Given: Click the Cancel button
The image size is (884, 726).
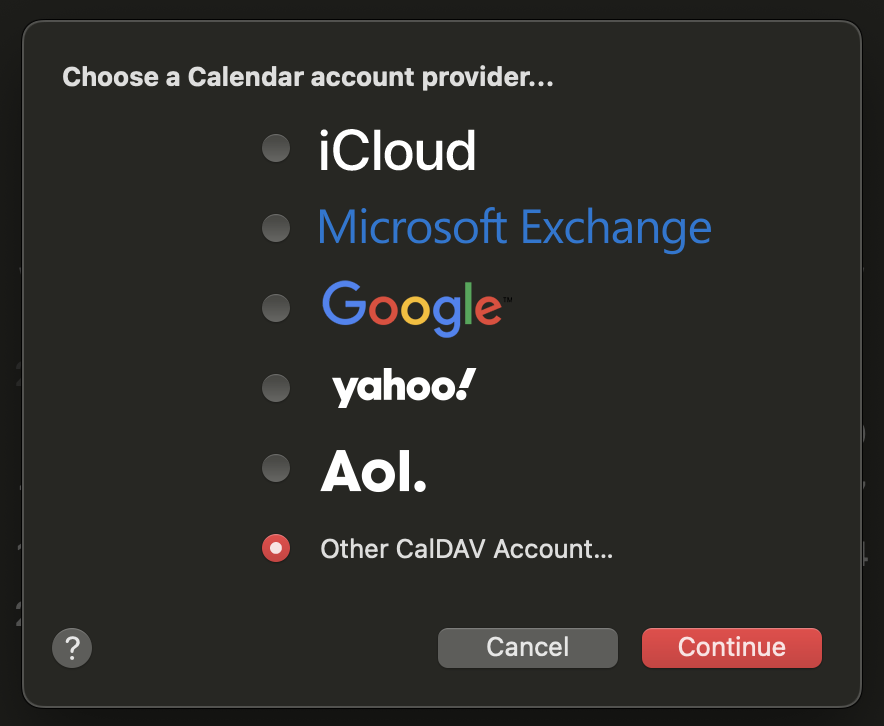Looking at the screenshot, I should coord(528,648).
